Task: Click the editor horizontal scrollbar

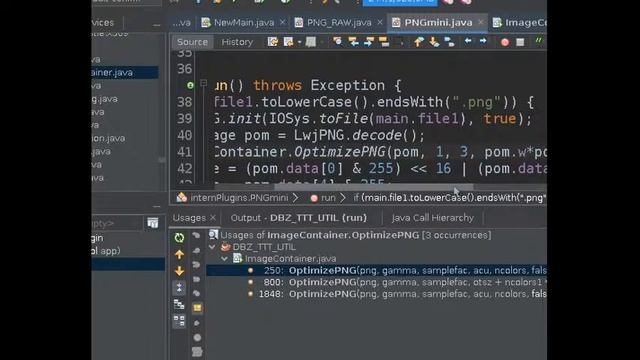Action: pyautogui.click(x=373, y=187)
